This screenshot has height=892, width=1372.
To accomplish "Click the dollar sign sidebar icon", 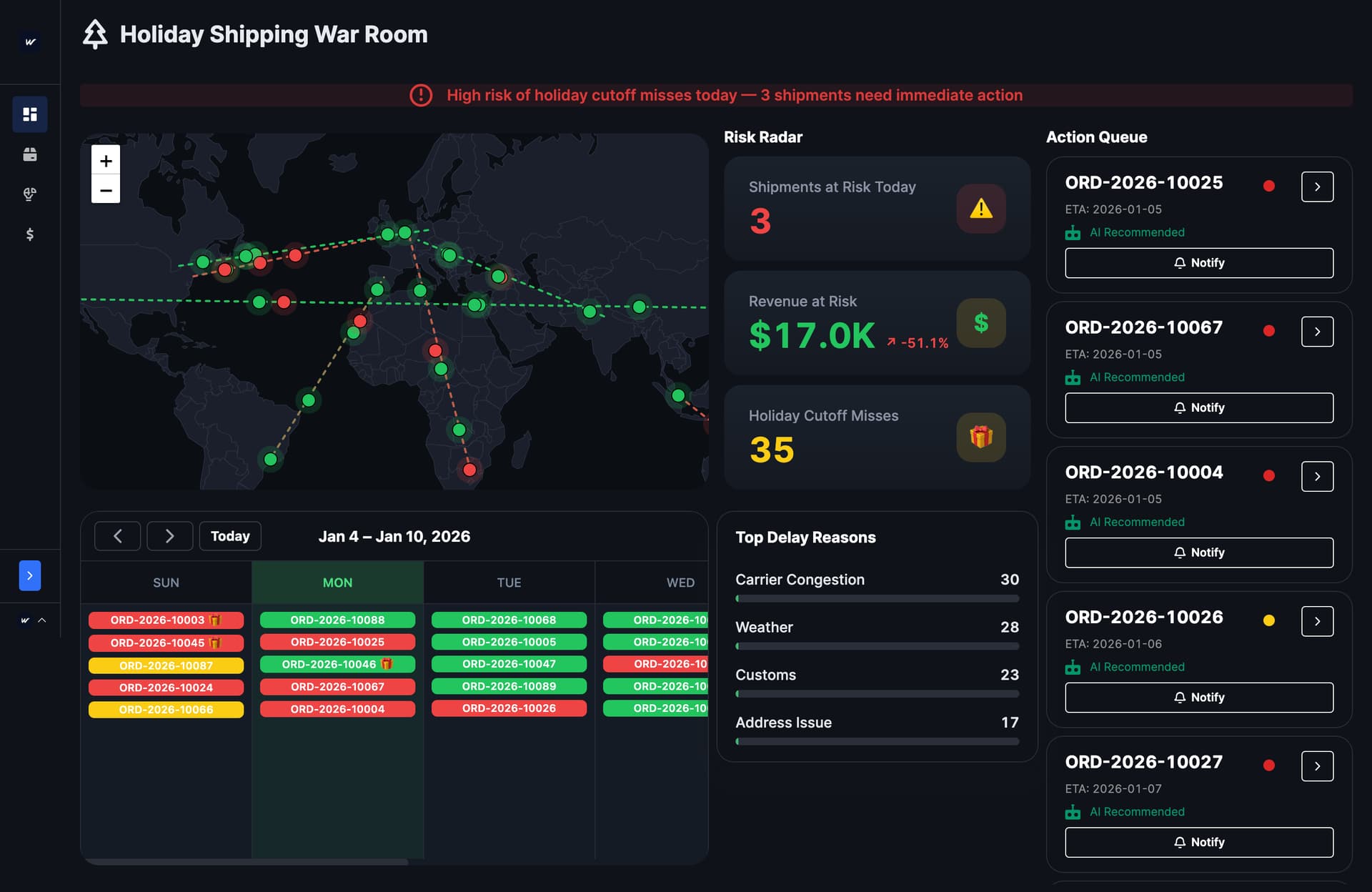I will click(30, 234).
